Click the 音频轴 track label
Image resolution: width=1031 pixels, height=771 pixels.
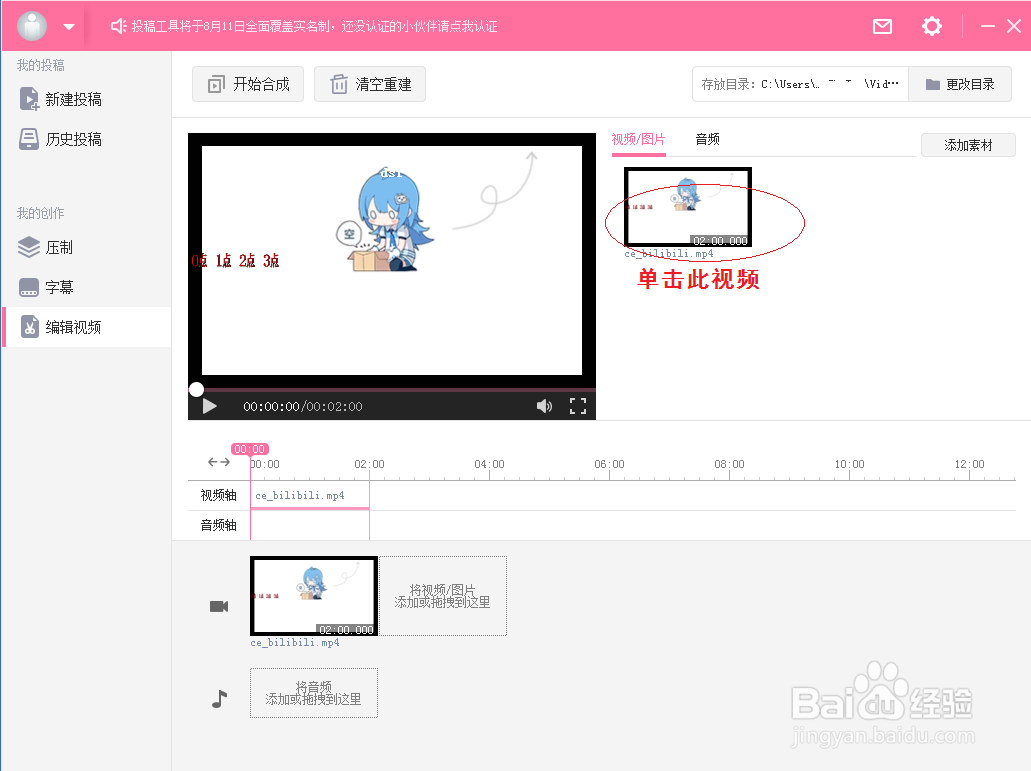(218, 525)
